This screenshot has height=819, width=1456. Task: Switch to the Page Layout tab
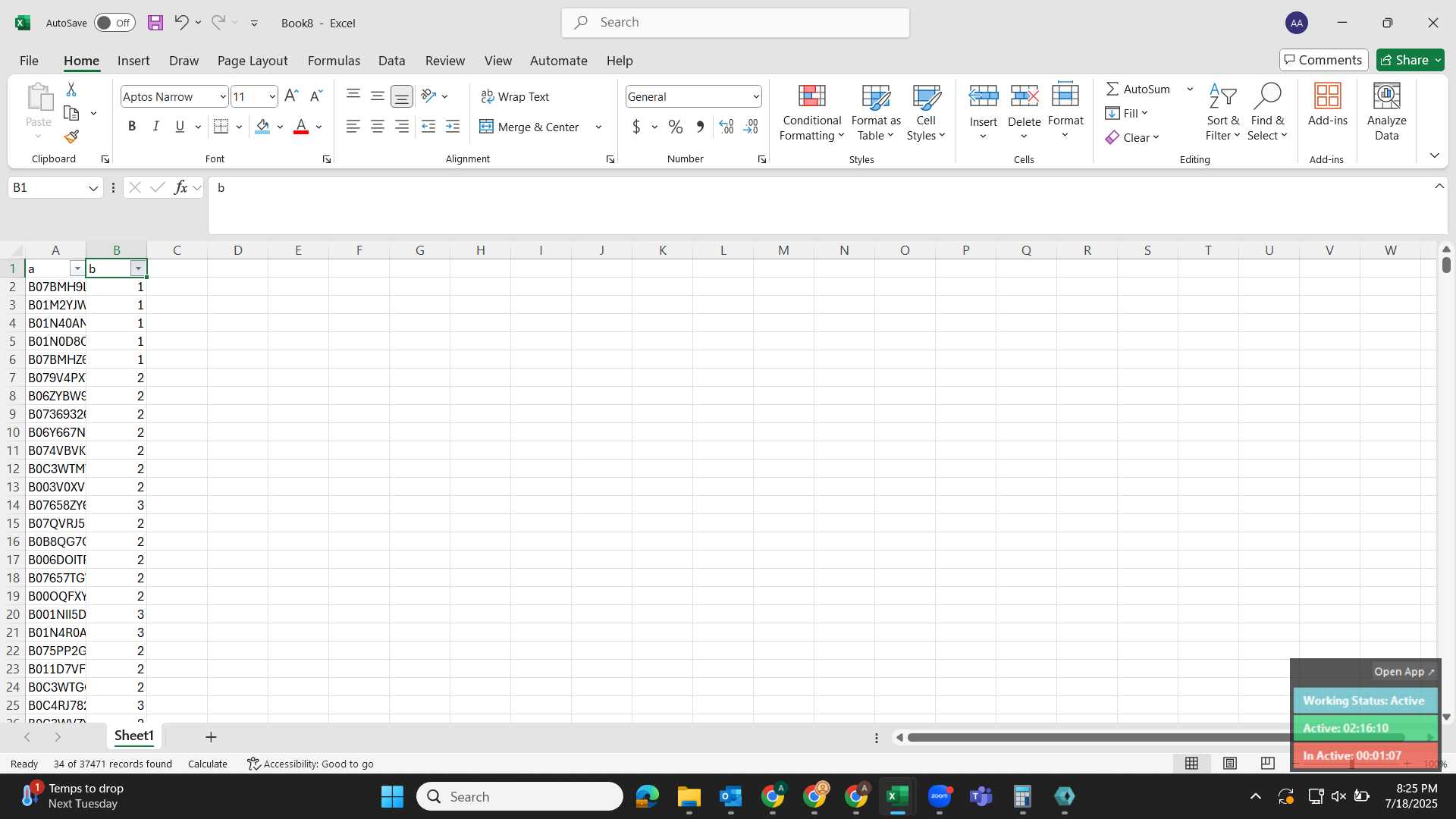point(253,61)
